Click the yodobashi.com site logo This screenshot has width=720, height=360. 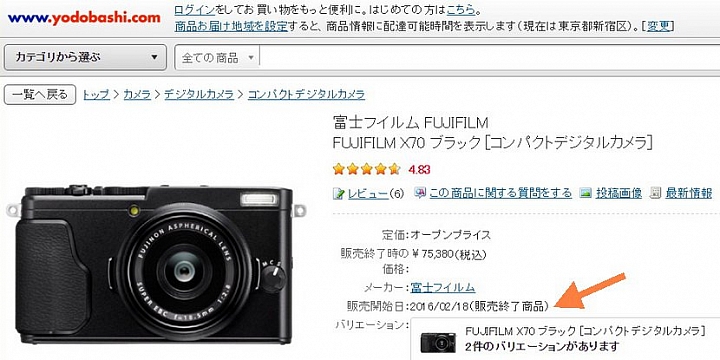pos(84,18)
